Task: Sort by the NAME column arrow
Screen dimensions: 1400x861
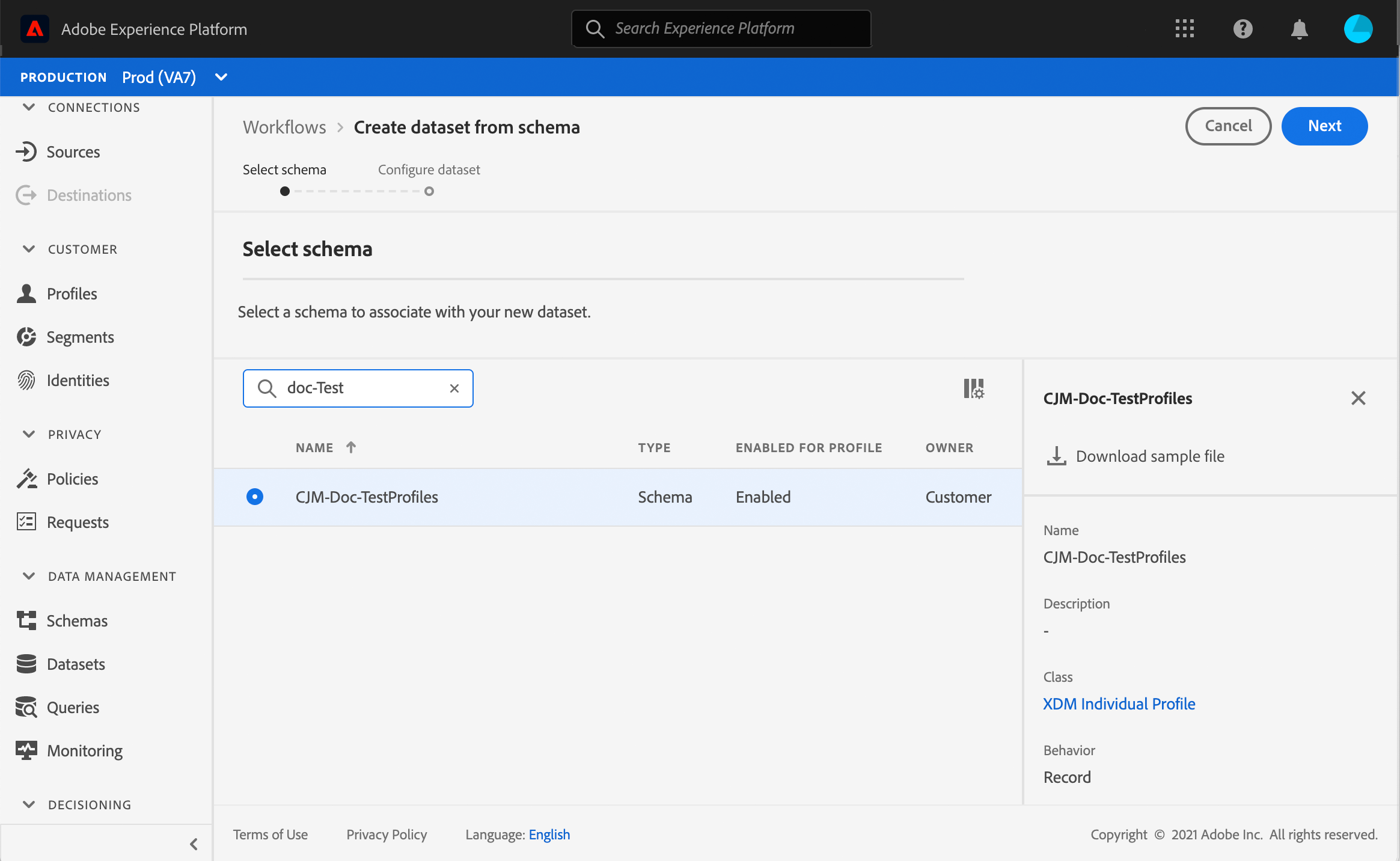Action: point(351,447)
